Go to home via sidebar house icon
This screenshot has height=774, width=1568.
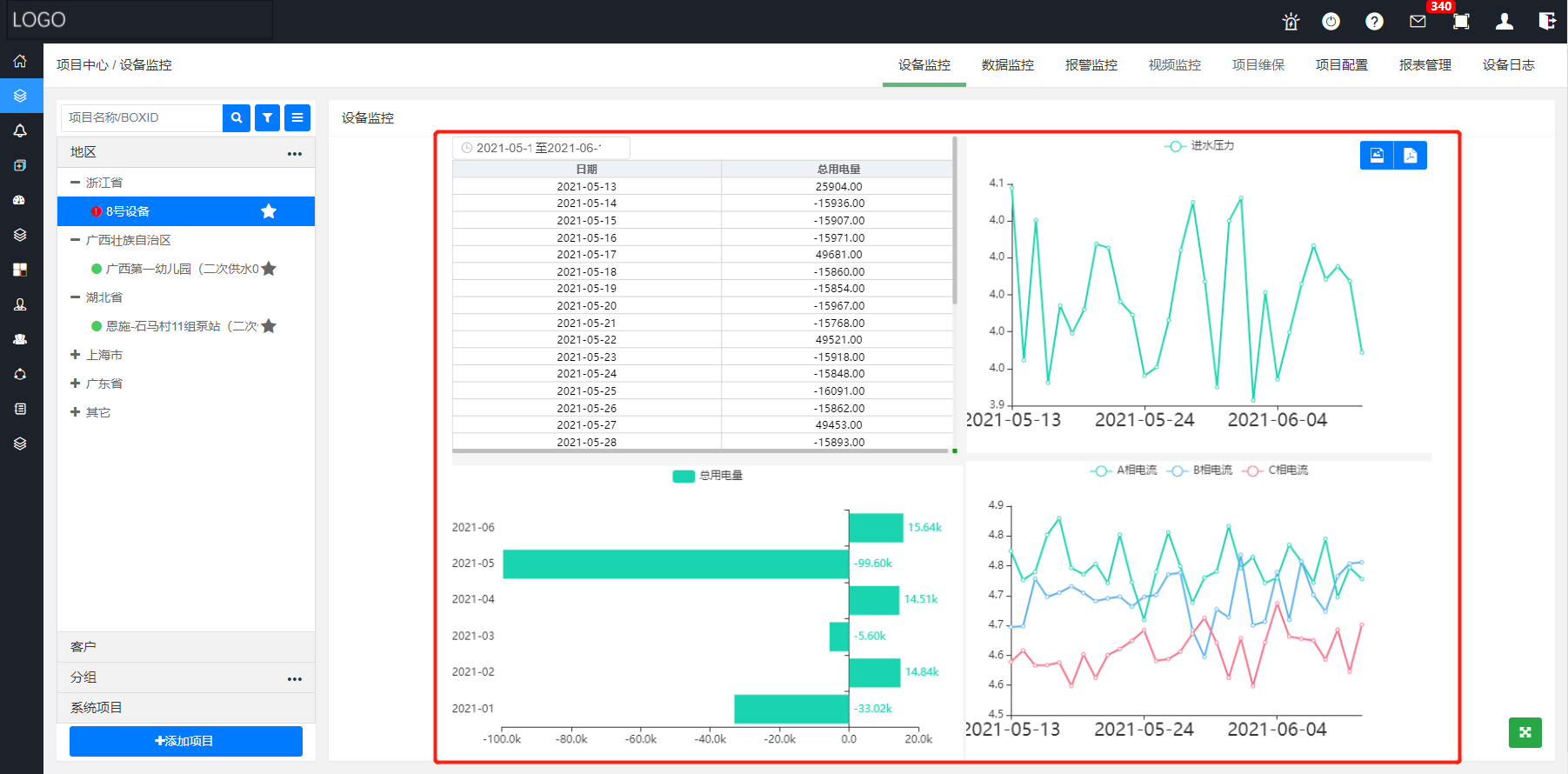pos(20,61)
